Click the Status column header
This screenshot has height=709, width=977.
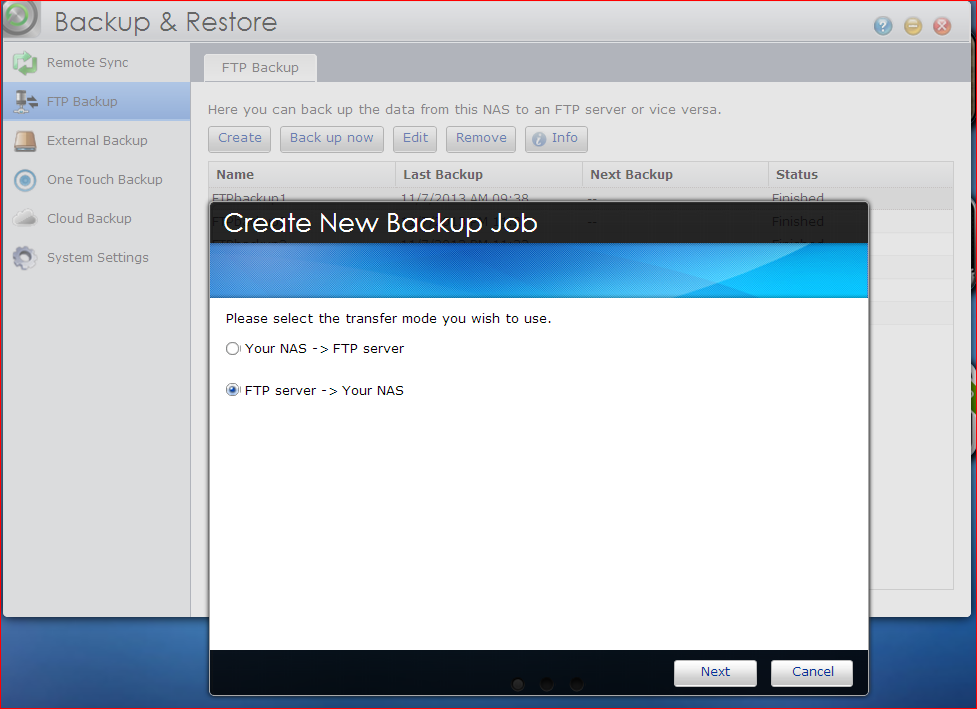[x=796, y=174]
